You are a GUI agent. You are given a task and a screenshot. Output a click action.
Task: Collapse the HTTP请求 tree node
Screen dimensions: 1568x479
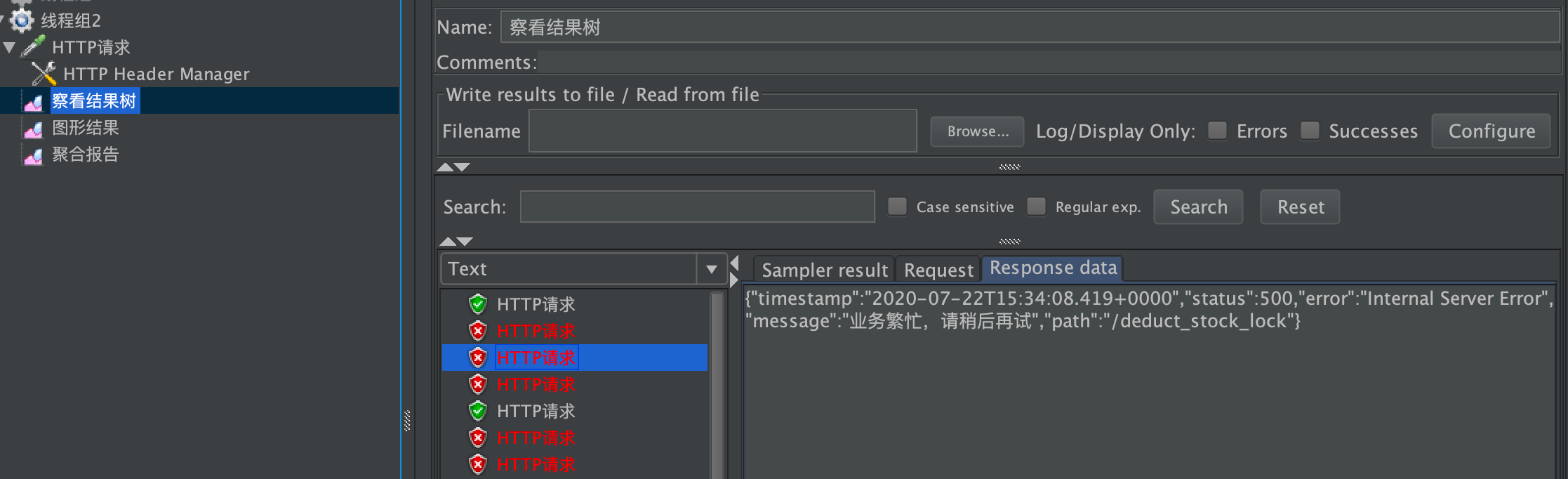(9, 48)
